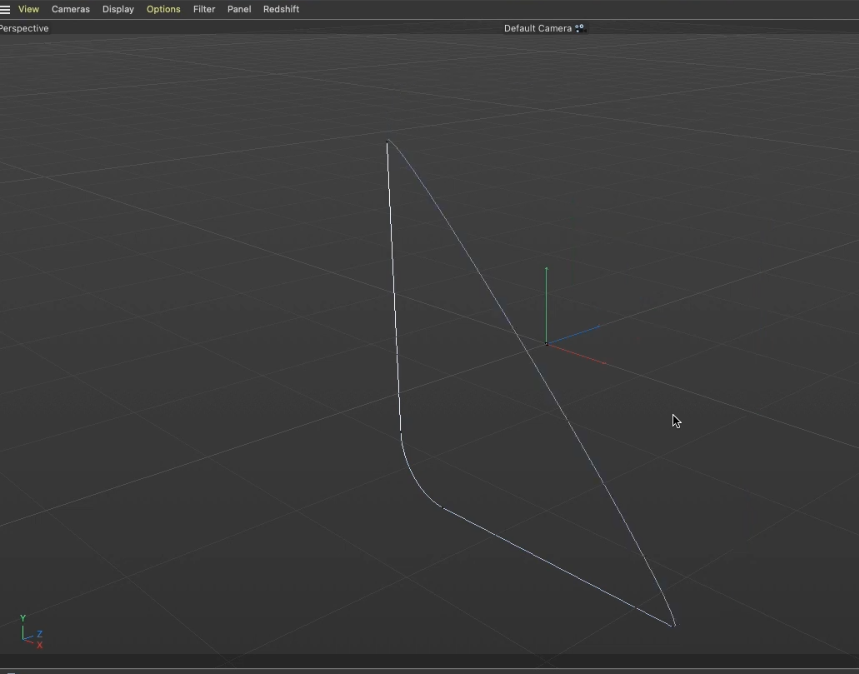Click the camera icon beside Default Camera
This screenshot has width=859, height=674.
[x=580, y=28]
